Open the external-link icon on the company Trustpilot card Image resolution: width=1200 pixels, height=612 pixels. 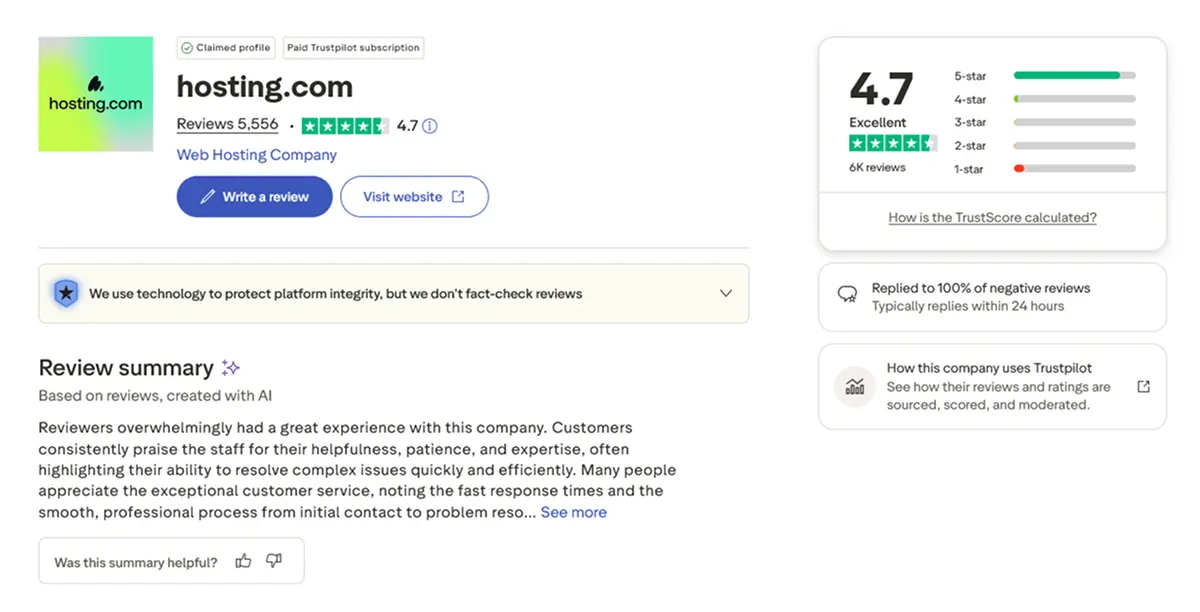[1143, 387]
